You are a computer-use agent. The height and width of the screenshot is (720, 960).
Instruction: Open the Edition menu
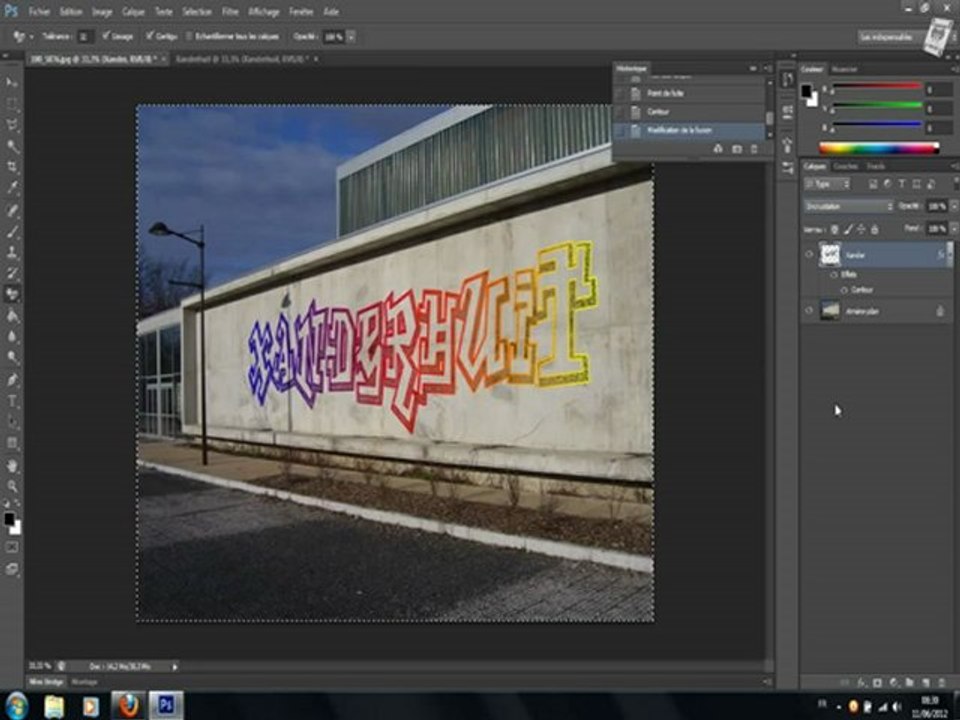click(x=71, y=12)
